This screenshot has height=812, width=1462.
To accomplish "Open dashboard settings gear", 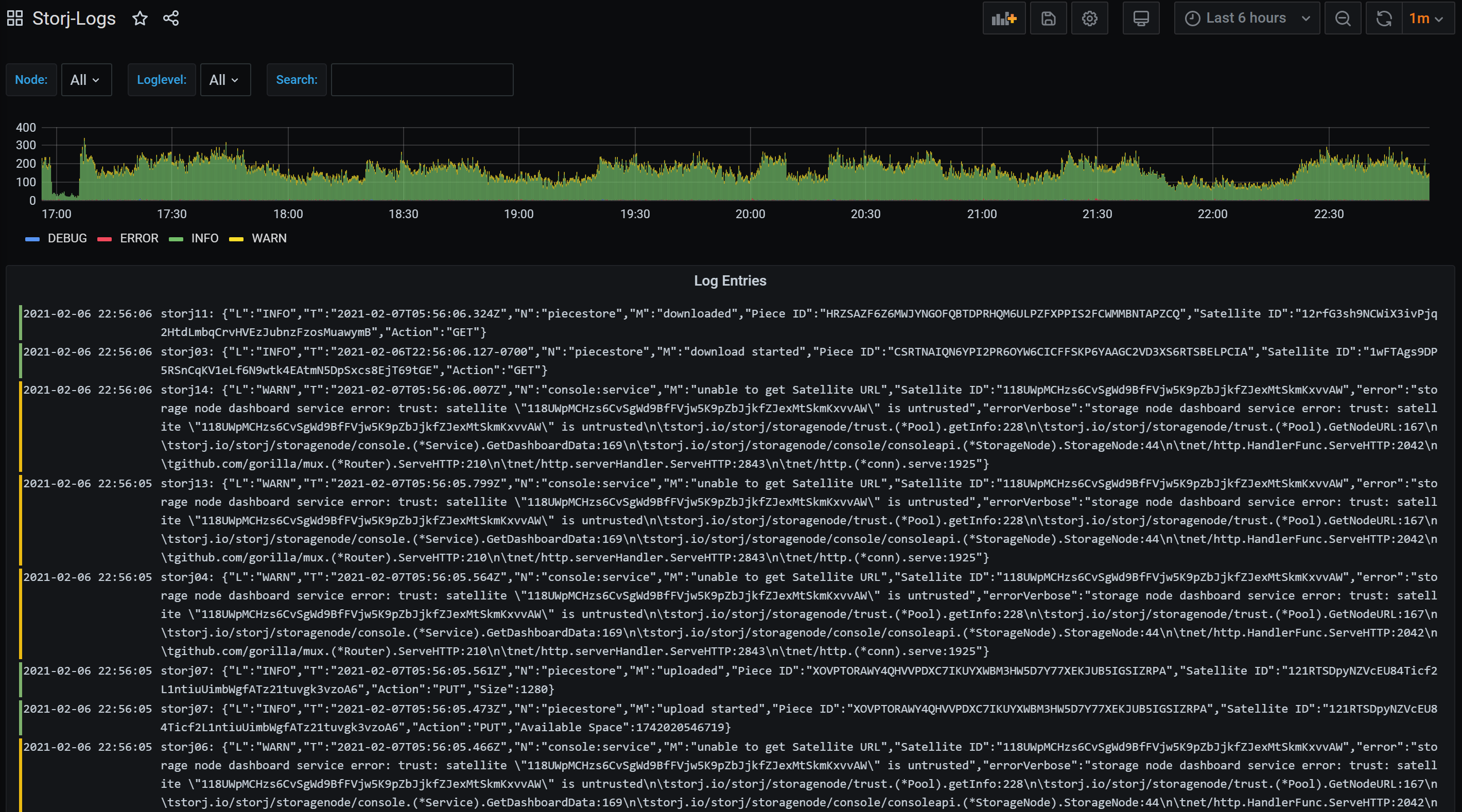I will (x=1089, y=18).
